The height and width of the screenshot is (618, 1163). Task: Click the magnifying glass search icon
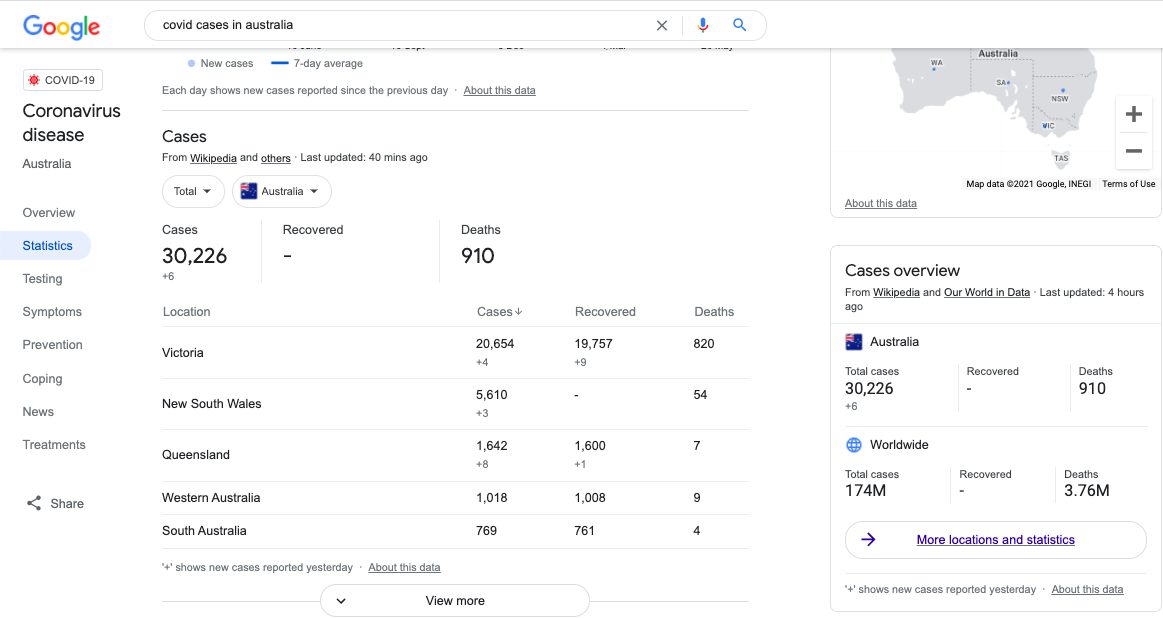point(739,24)
